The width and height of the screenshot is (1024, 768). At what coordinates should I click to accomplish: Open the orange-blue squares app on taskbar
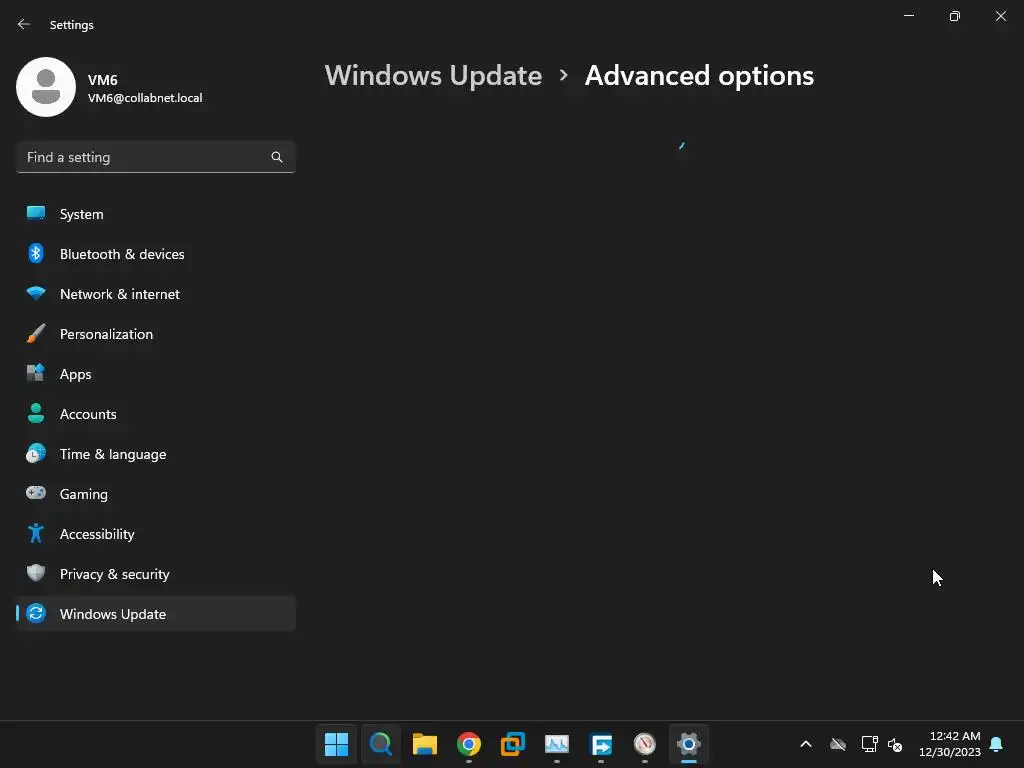(513, 744)
